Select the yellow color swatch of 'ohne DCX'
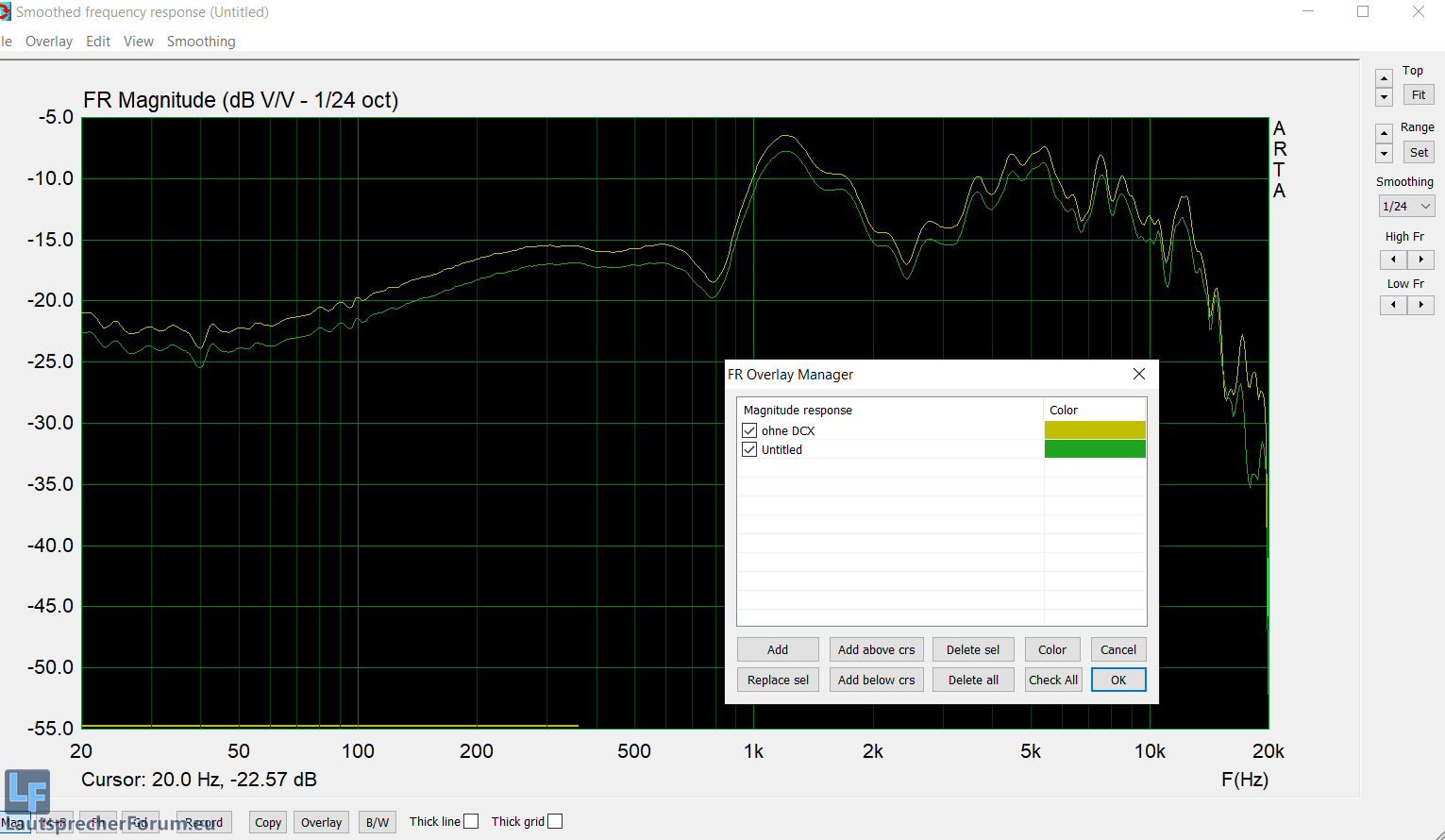 coord(1095,430)
